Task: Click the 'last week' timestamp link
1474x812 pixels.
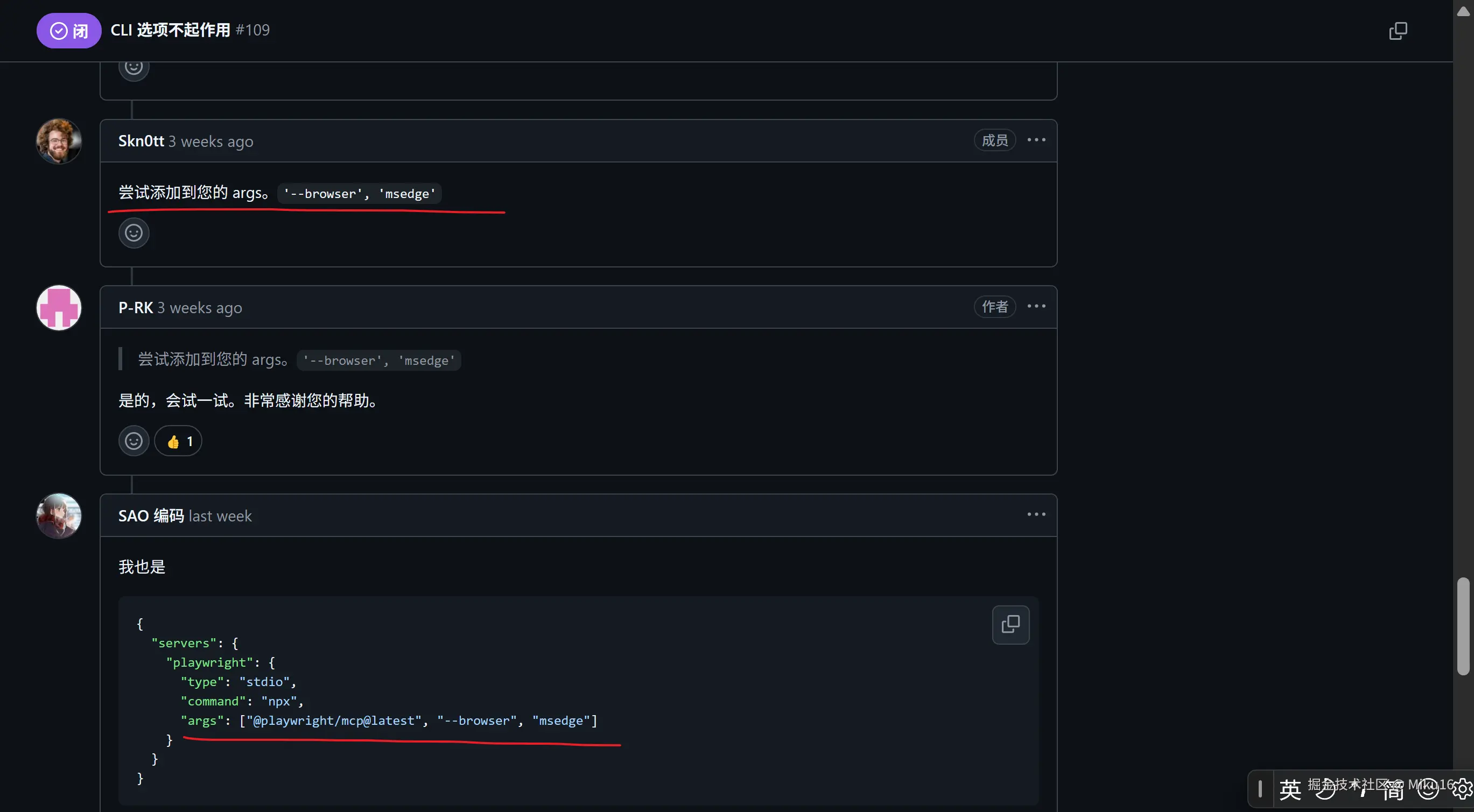Action: tap(220, 517)
